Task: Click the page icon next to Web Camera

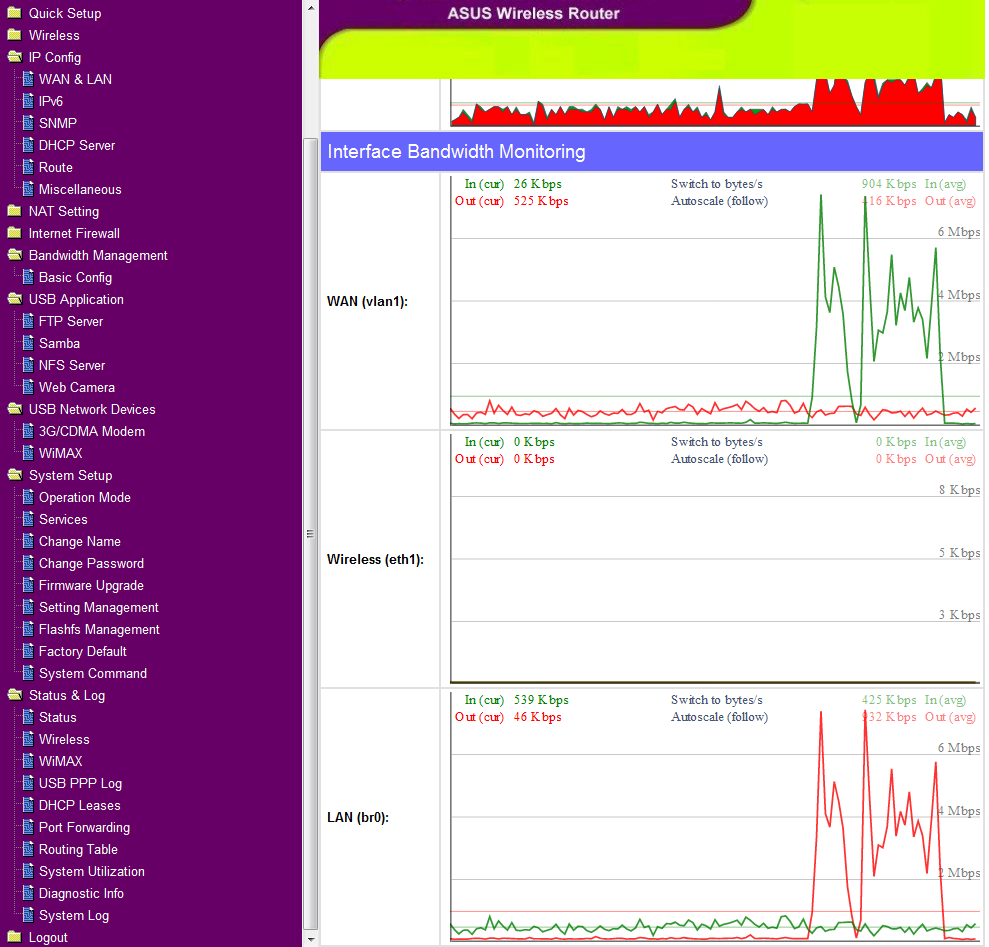Action: (x=29, y=387)
